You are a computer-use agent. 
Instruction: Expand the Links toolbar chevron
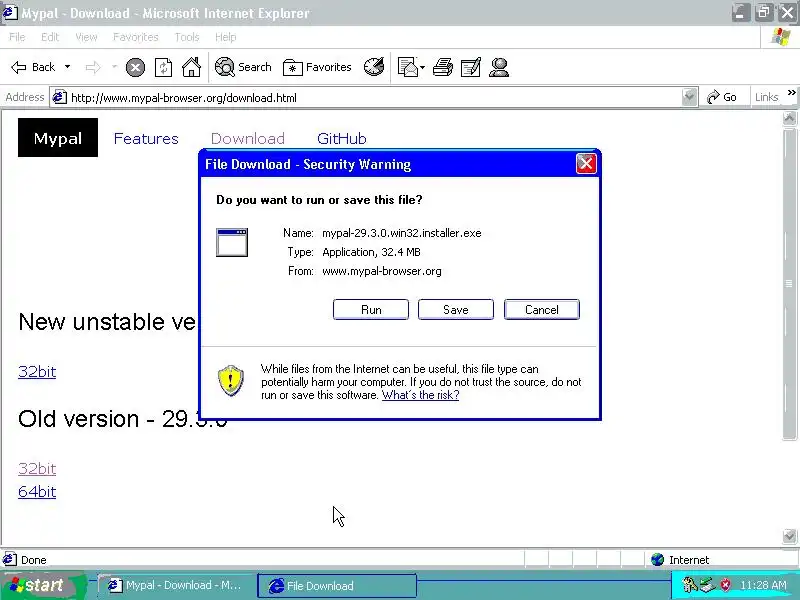791,93
